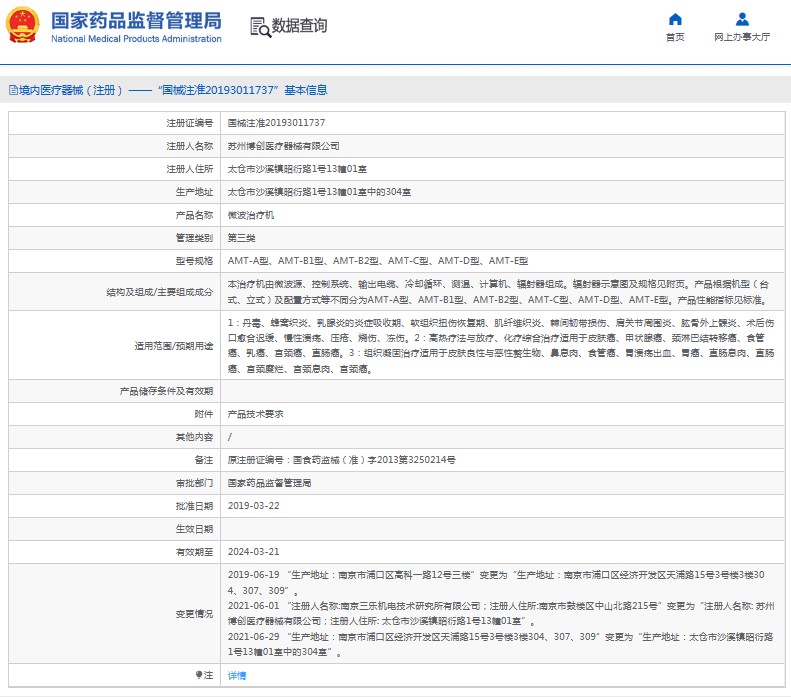Click registrant name 苏州博创医疗器械有限公司
791x697 pixels.
[284, 146]
